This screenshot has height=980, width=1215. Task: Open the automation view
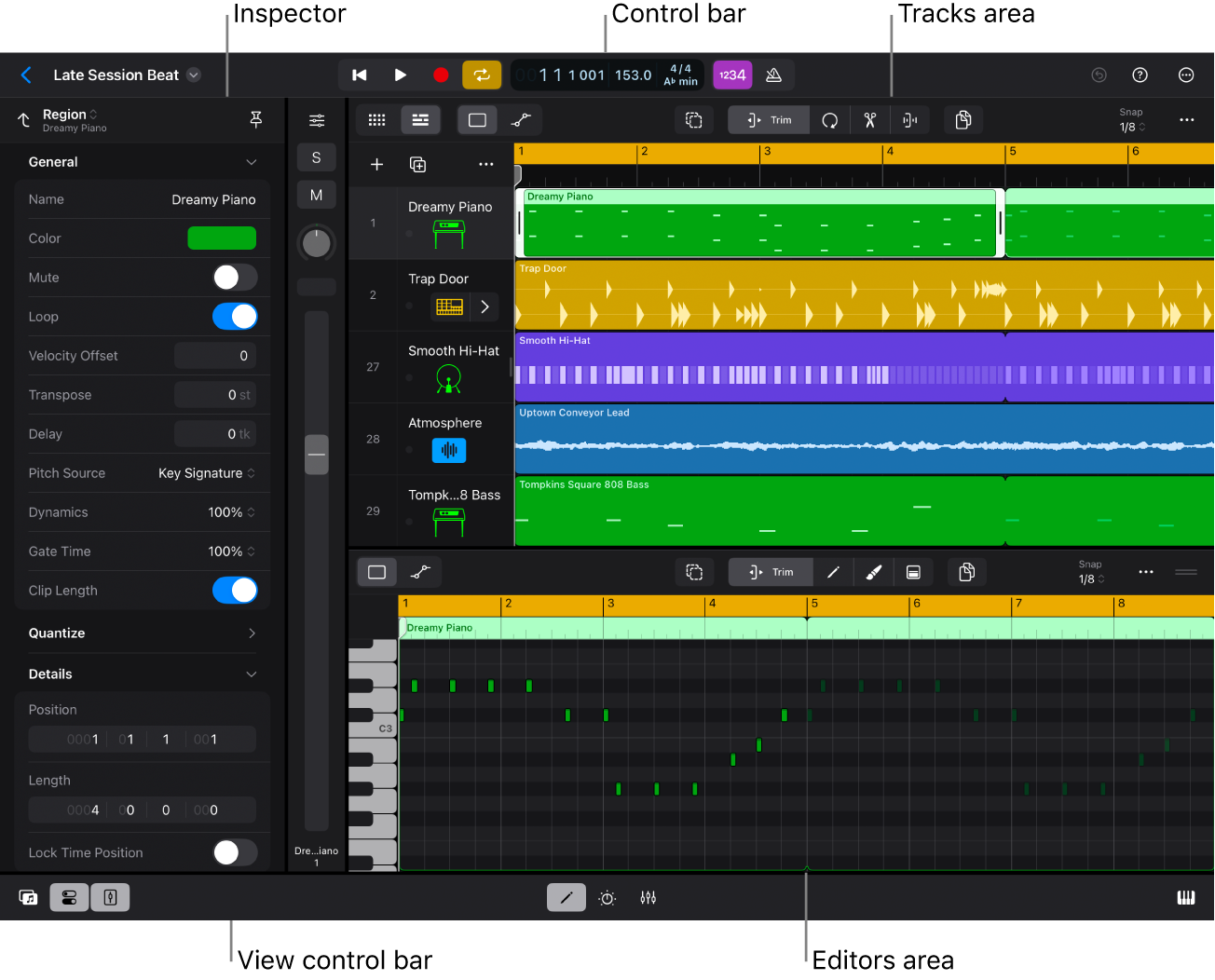521,119
